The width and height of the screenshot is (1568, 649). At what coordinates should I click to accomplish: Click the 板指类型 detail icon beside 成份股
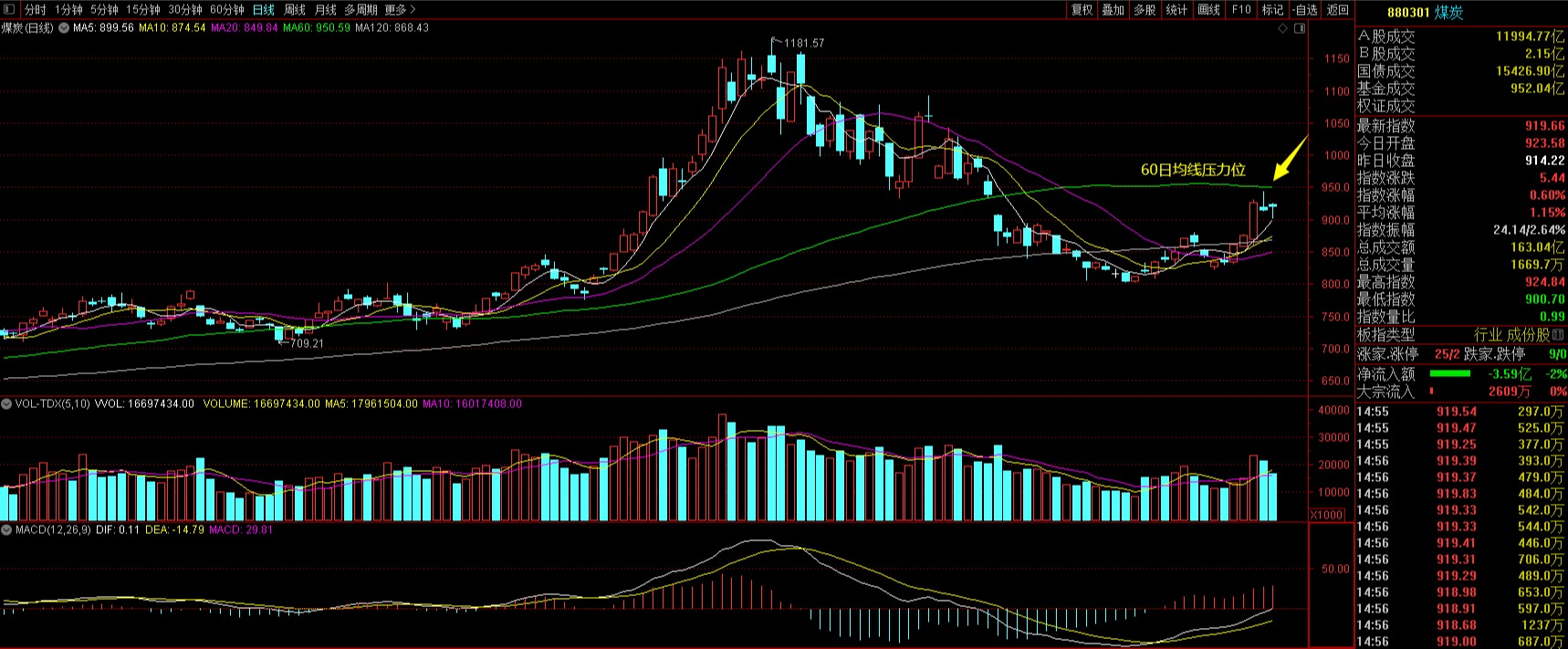tap(1558, 335)
